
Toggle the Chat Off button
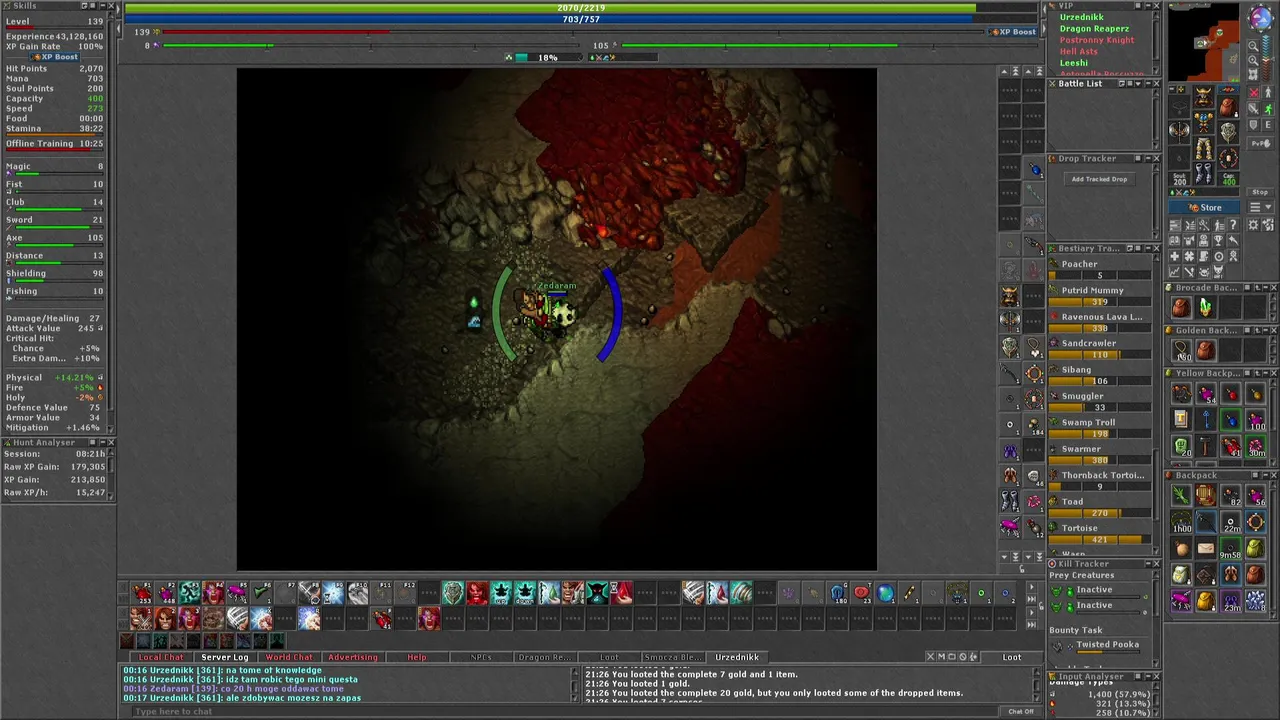click(x=1021, y=711)
